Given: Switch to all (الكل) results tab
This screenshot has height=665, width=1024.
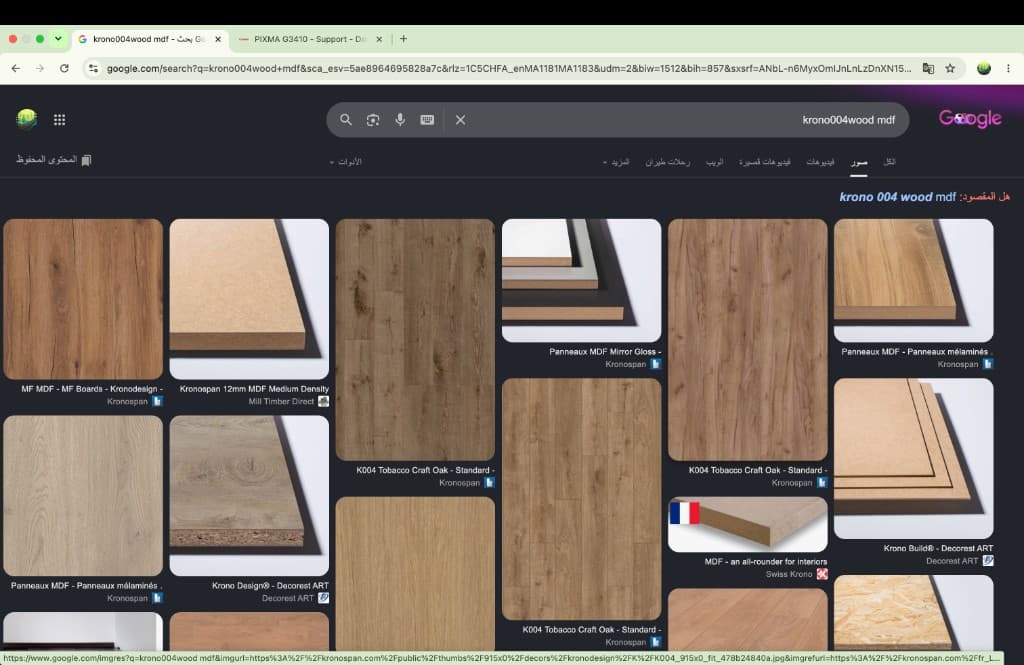Looking at the screenshot, I should (889, 161).
